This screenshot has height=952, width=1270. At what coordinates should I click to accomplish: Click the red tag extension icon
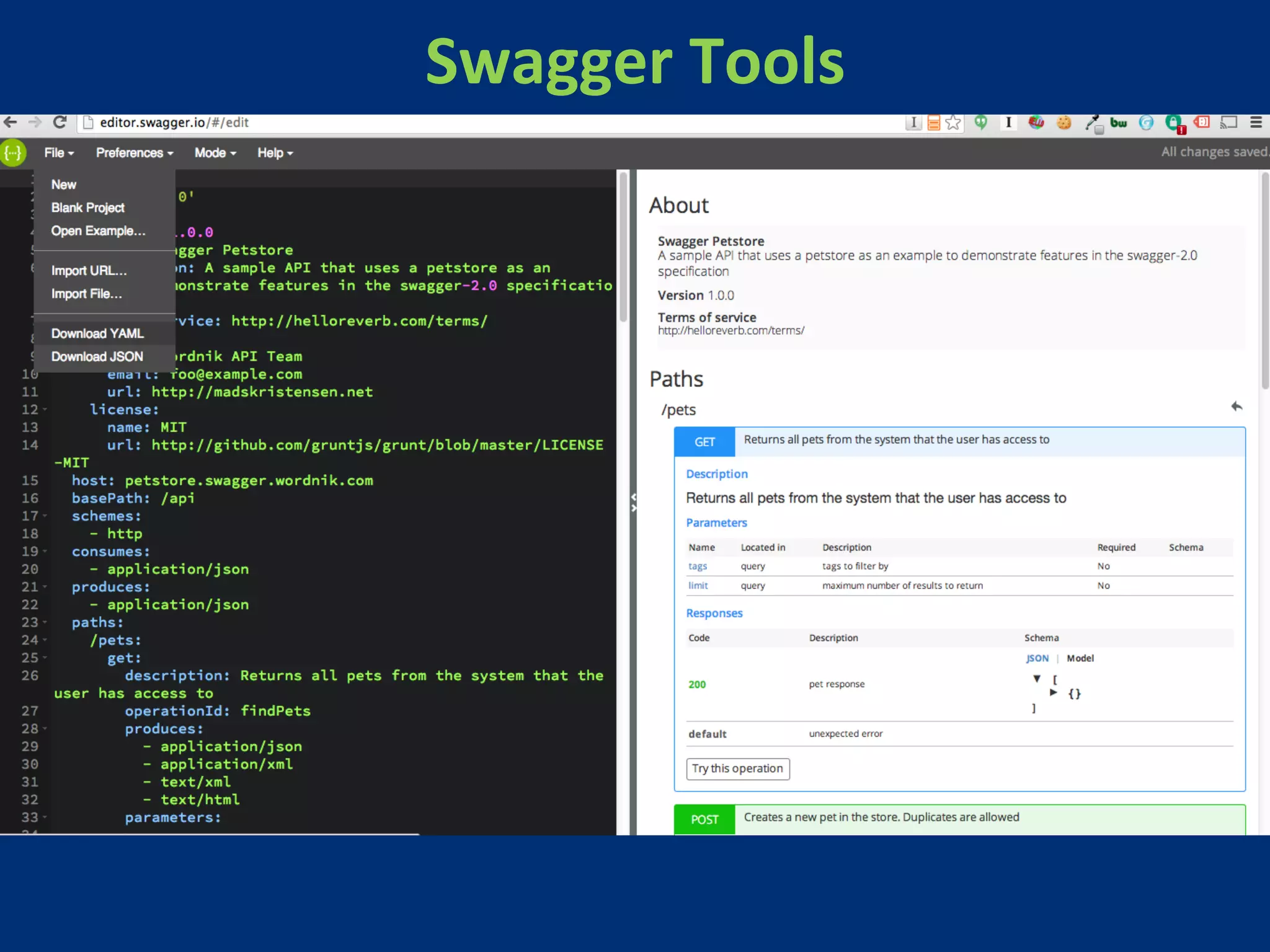(1201, 122)
